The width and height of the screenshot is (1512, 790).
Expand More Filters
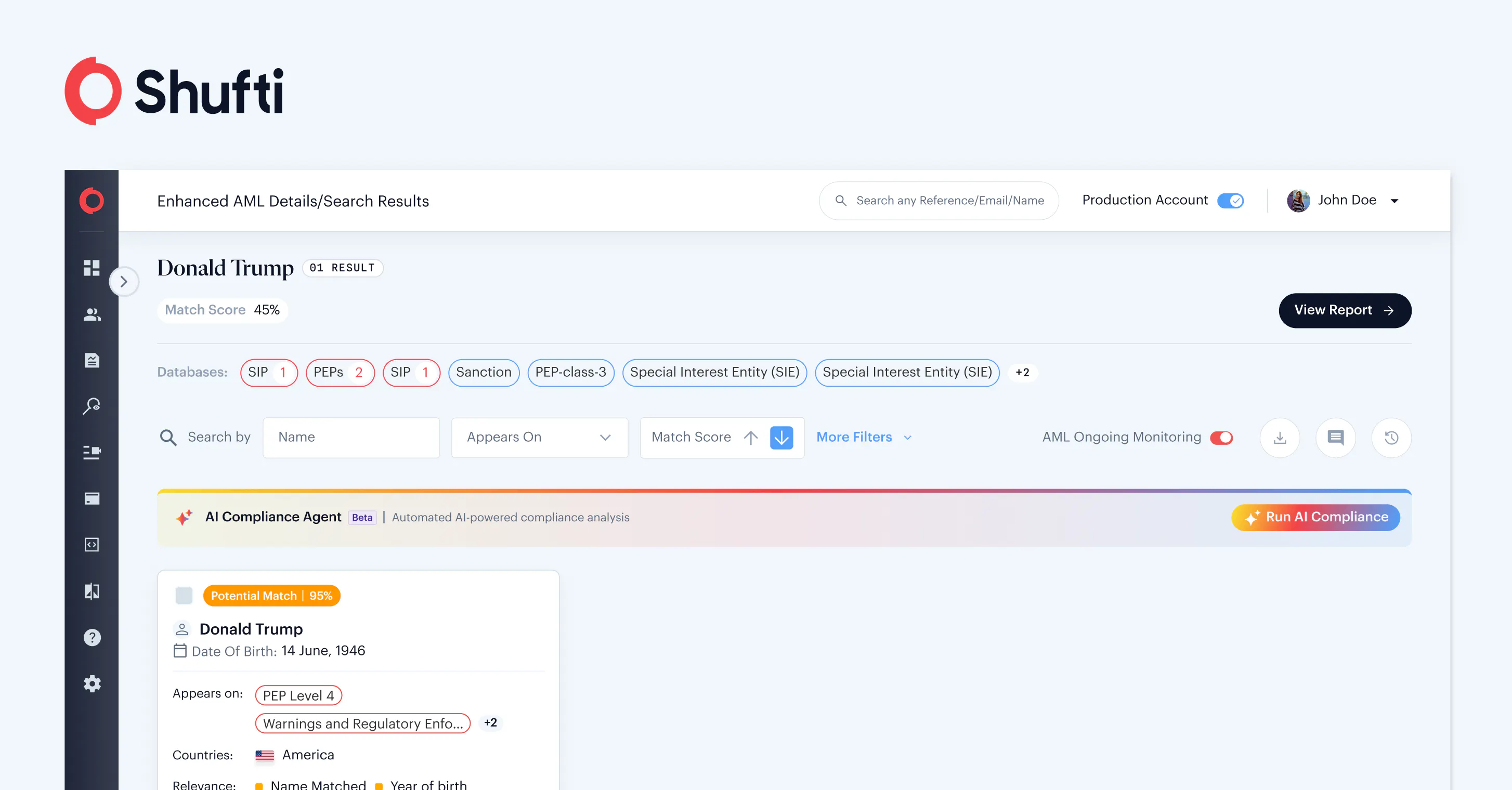tap(864, 437)
